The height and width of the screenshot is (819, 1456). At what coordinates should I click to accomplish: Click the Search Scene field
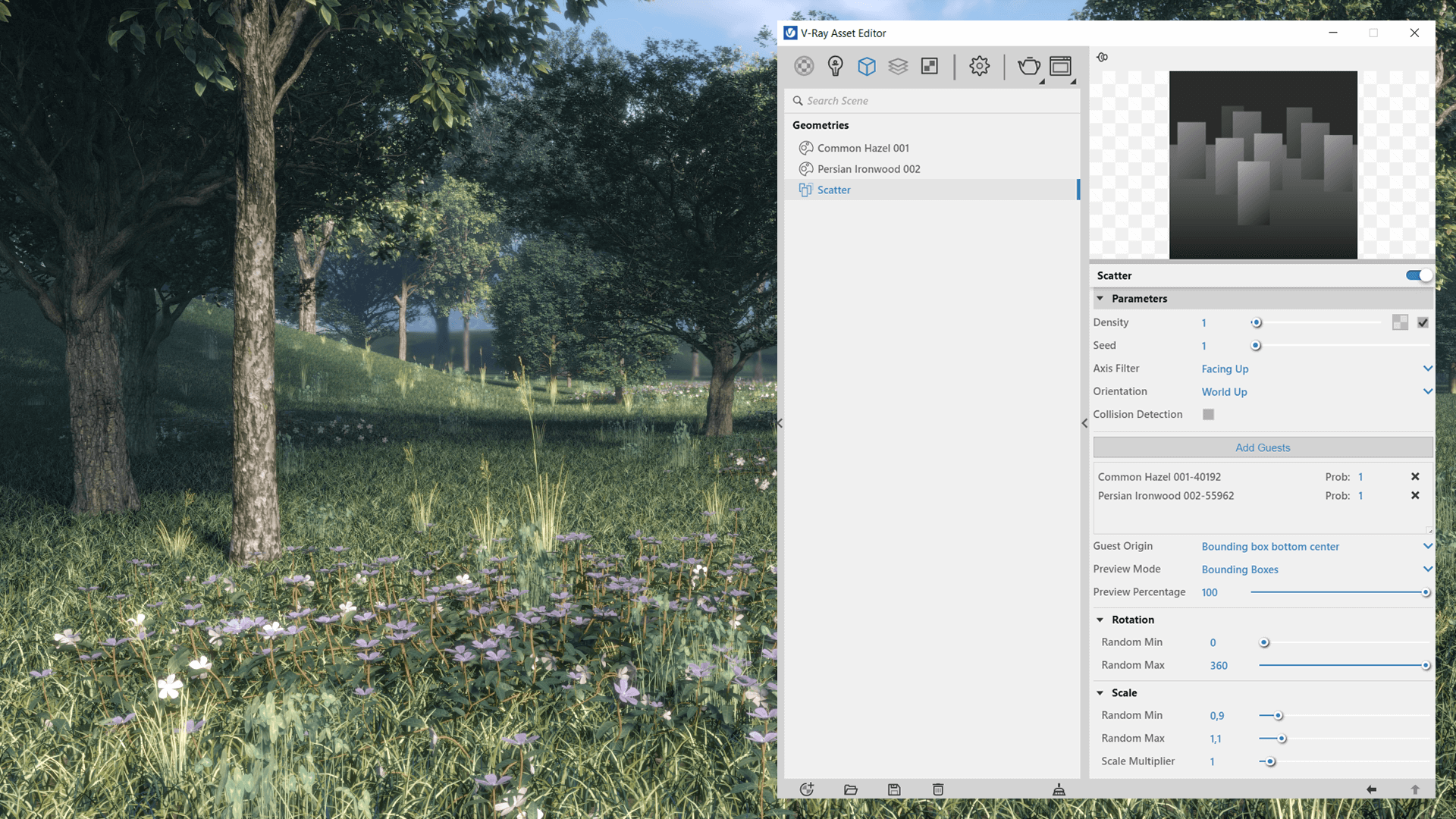tap(932, 100)
